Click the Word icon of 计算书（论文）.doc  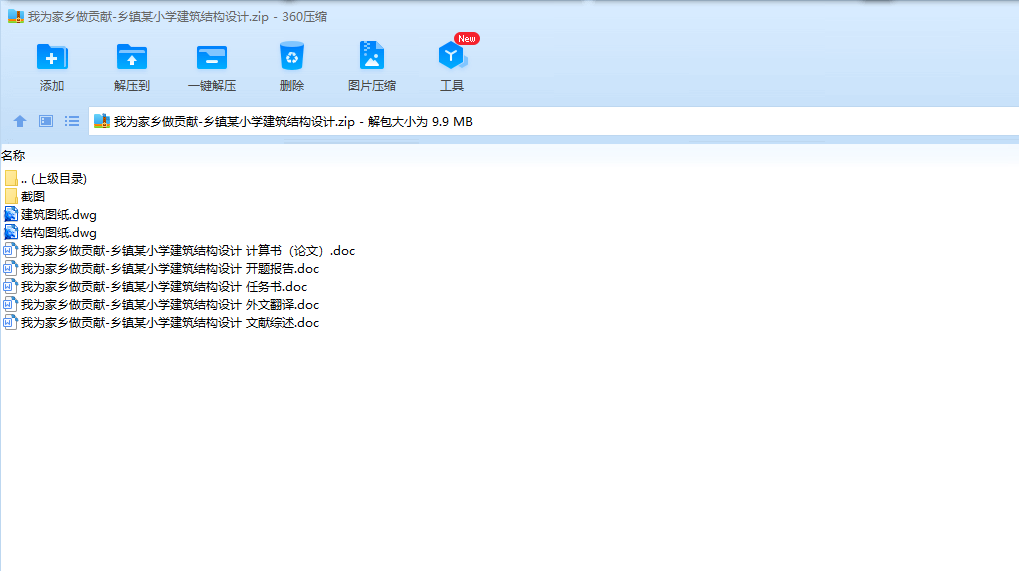pos(10,251)
